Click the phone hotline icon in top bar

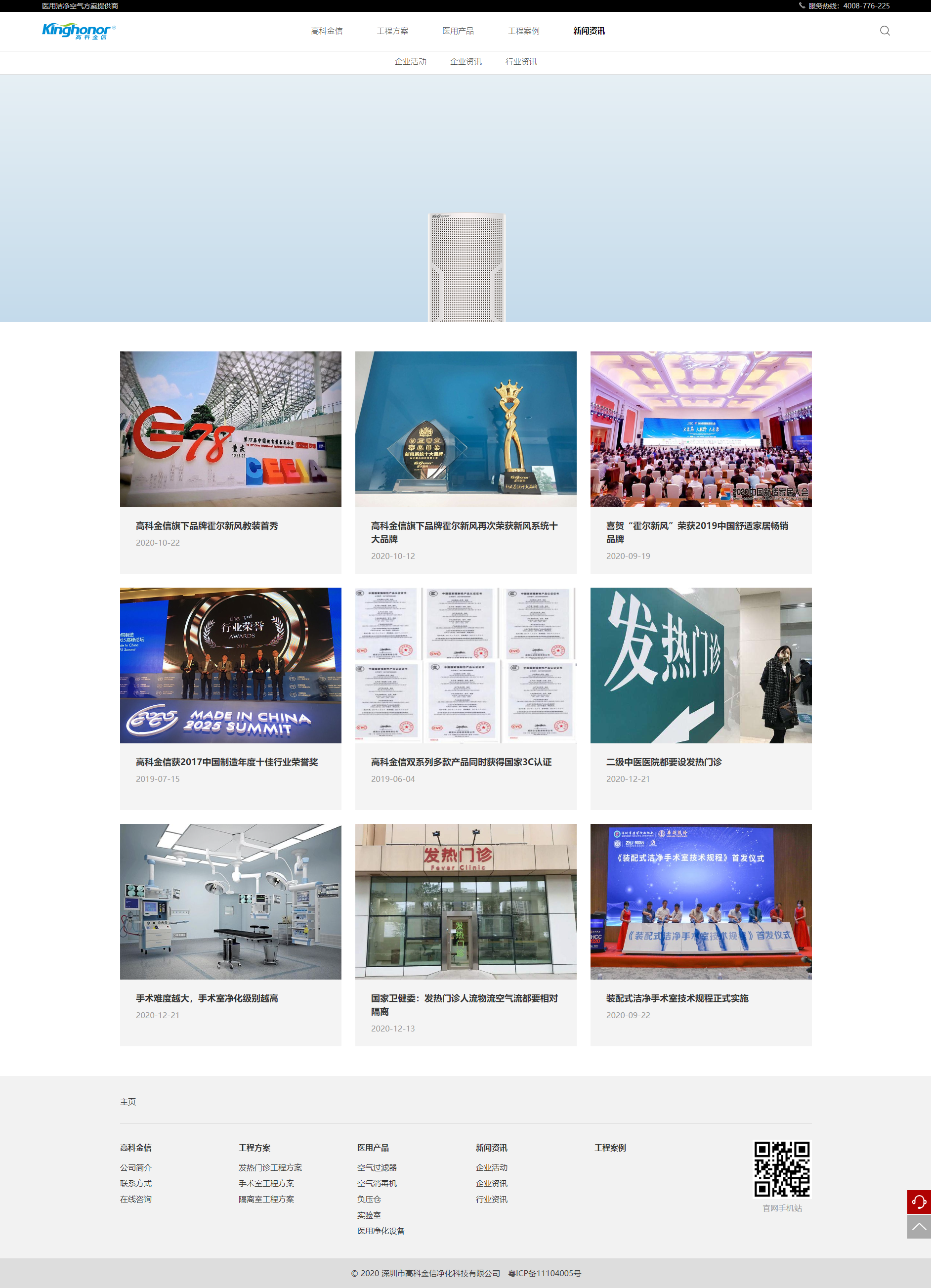pyautogui.click(x=802, y=5)
